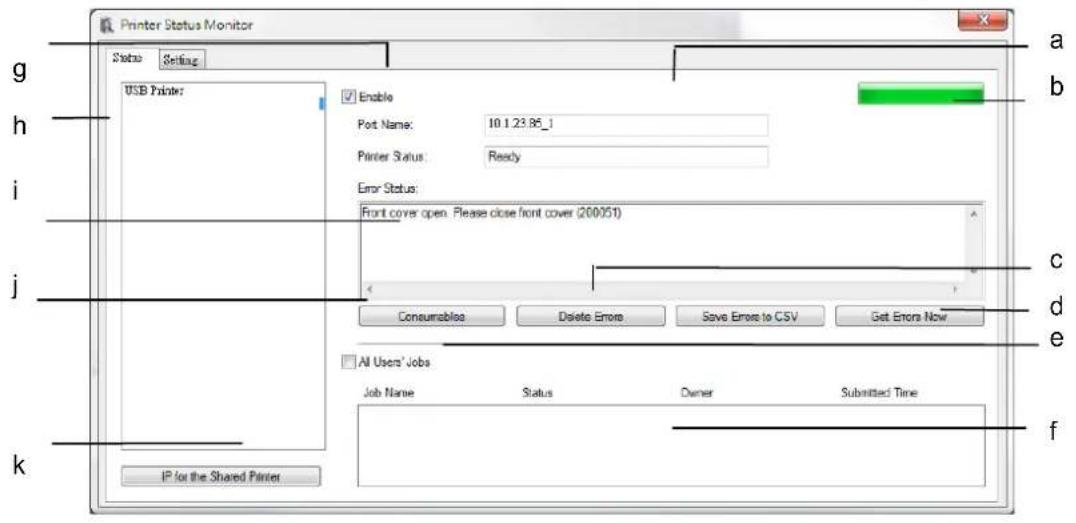Check the All Users' Jobs checkbox
The image size is (1076, 523).
coord(348,362)
